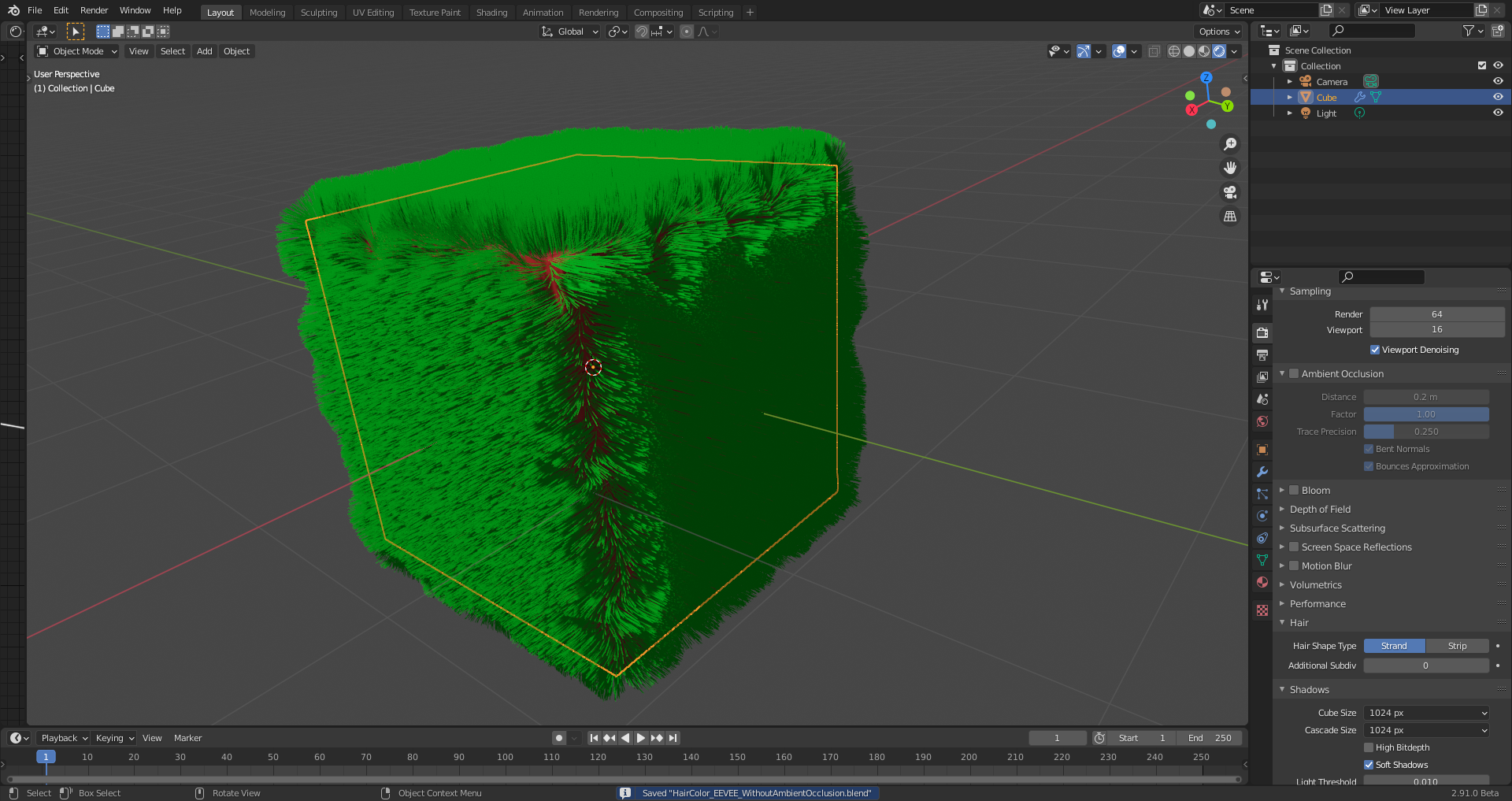The height and width of the screenshot is (801, 1512).
Task: Open the Object Constraint properties tab
Action: pyautogui.click(x=1262, y=538)
